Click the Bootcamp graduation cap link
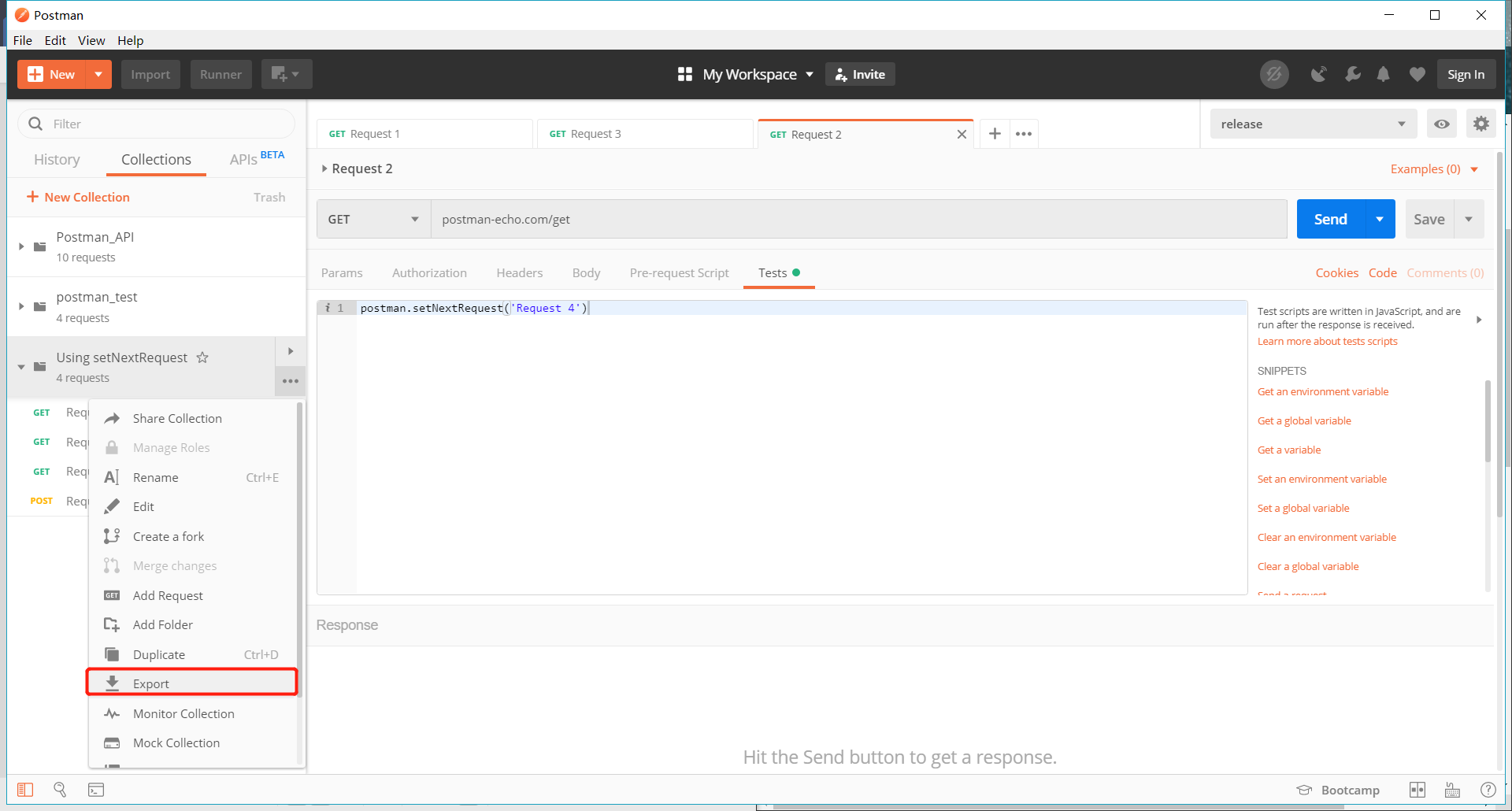The image size is (1512, 811). click(1338, 790)
